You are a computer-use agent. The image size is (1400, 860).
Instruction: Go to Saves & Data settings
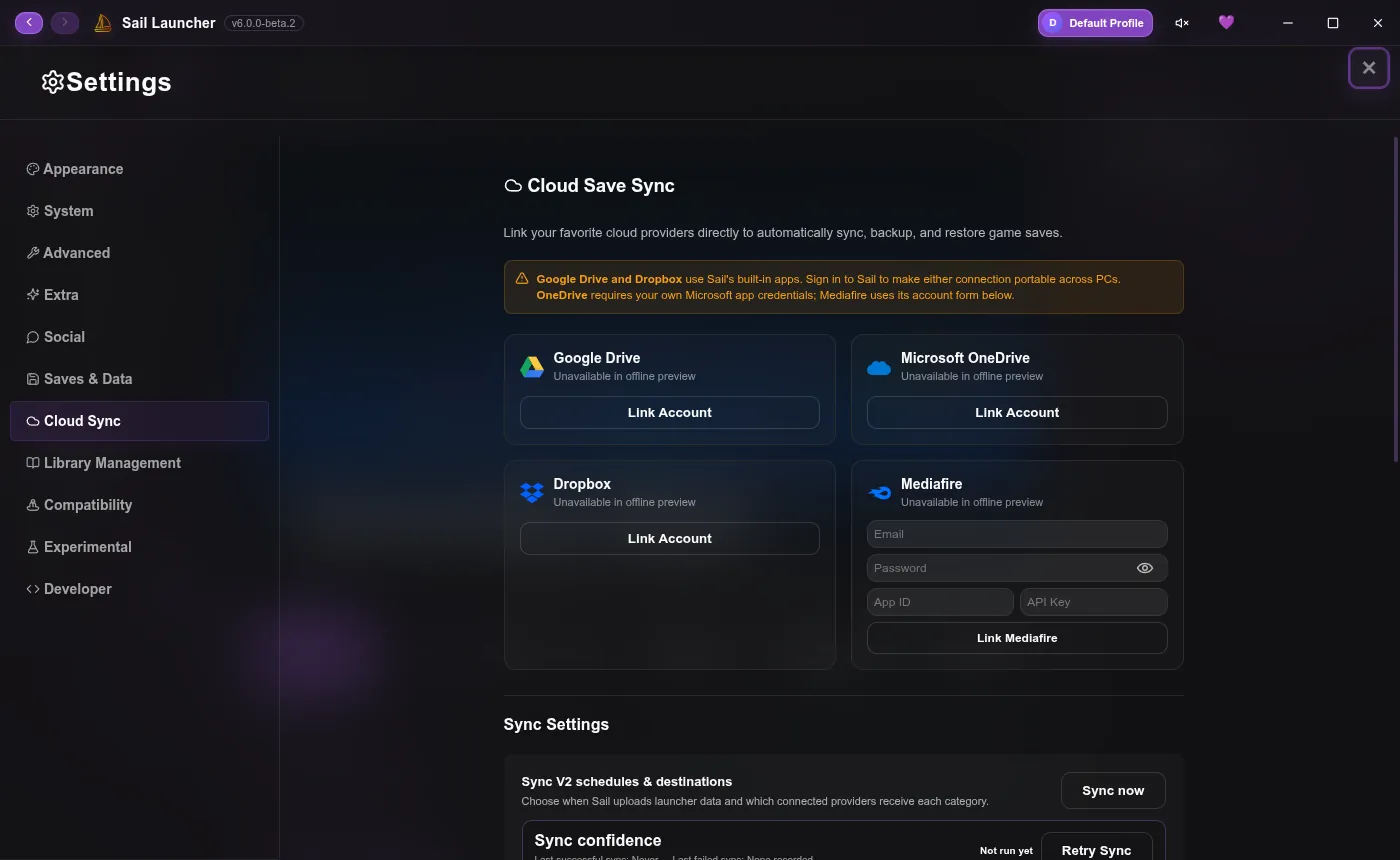(139, 379)
